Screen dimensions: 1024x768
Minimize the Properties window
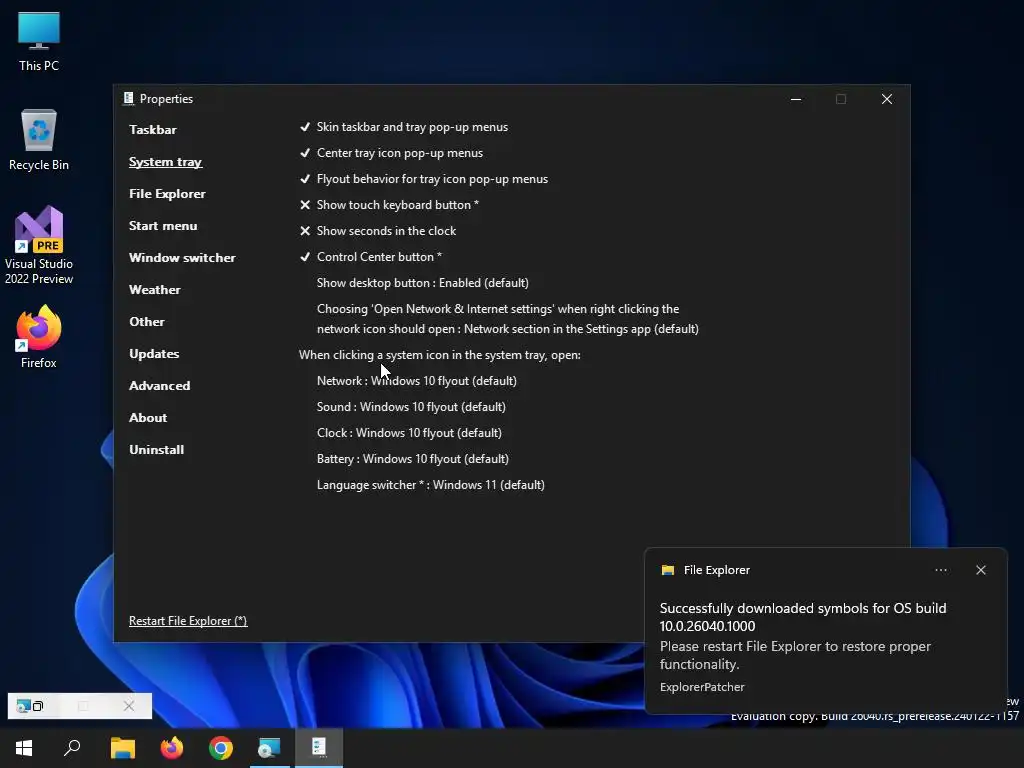pos(795,99)
